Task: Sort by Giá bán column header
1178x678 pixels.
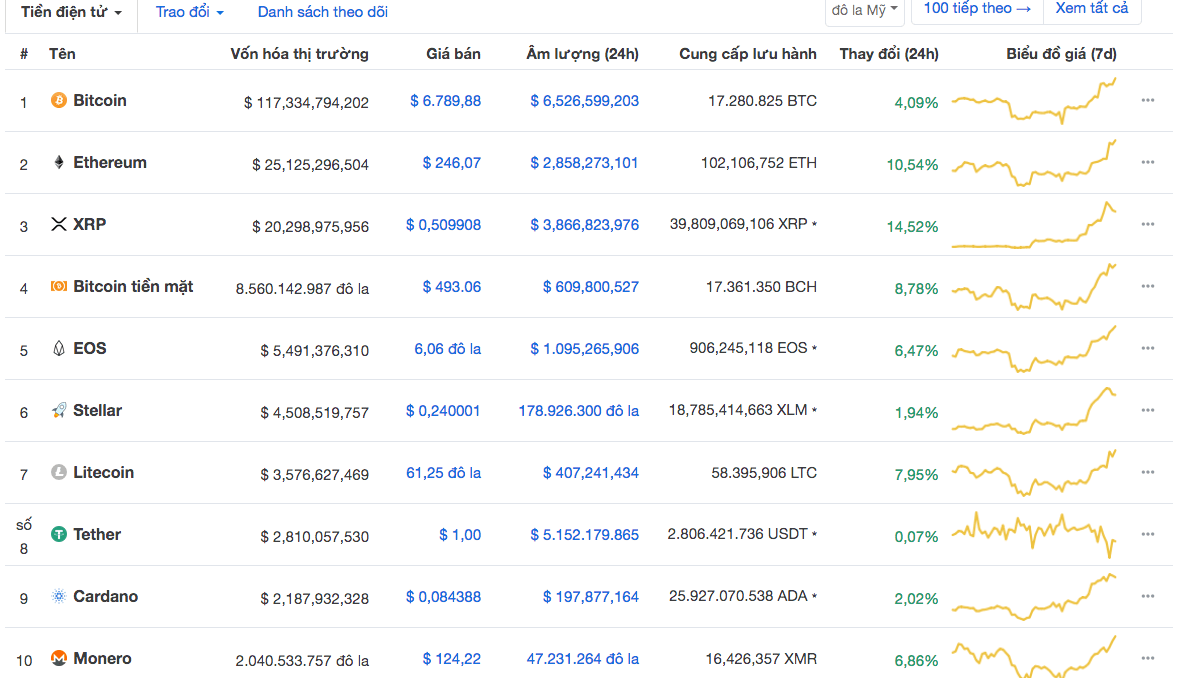Action: [x=453, y=54]
